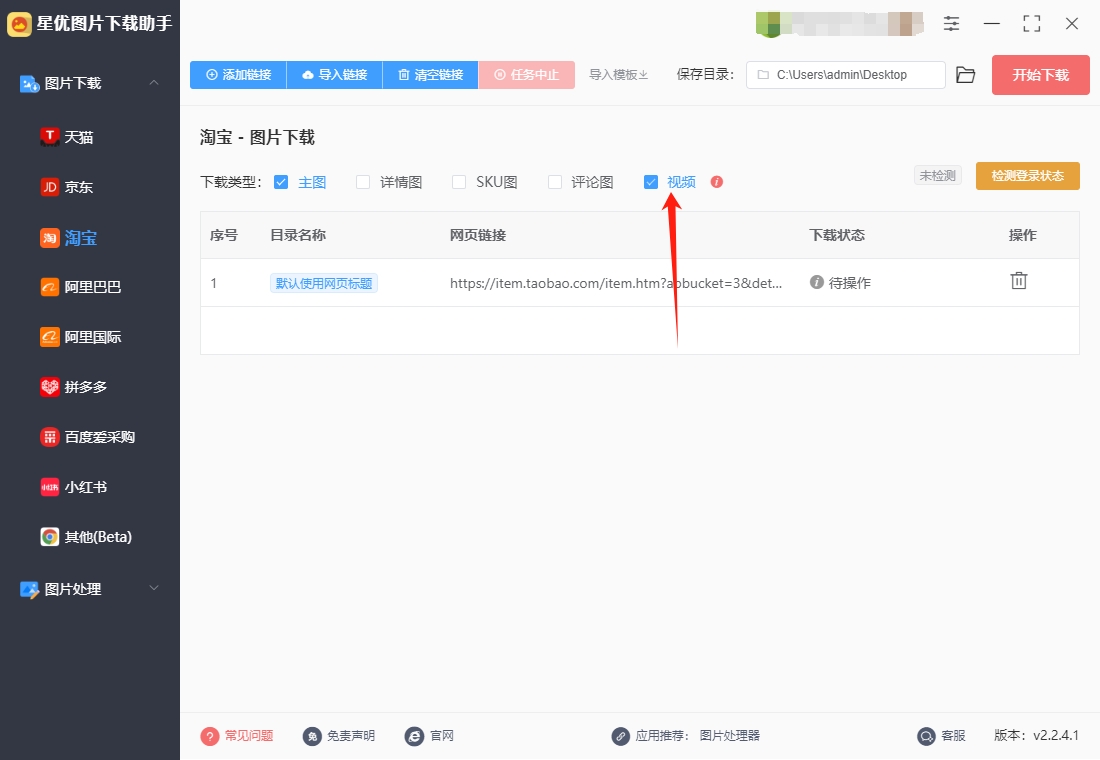Click the 检测登录状态 button
Viewport: 1100px width, 760px height.
point(1027,175)
